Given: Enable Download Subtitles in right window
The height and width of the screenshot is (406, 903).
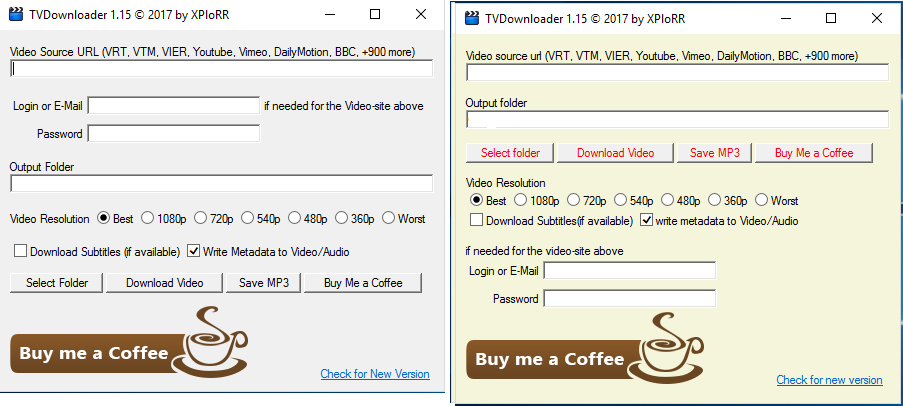Looking at the screenshot, I should [476, 220].
